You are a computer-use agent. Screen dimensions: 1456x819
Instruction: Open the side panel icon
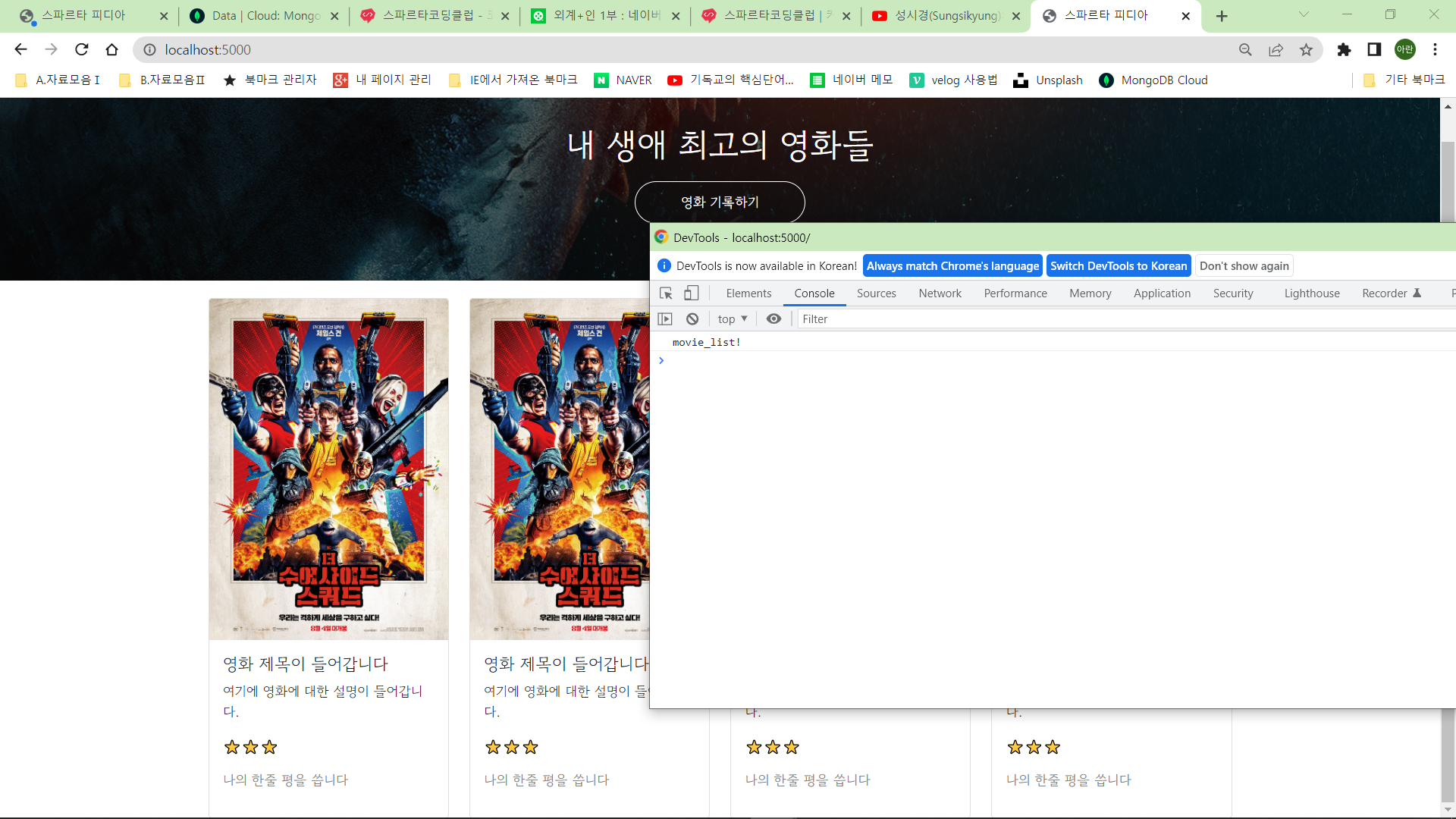(1374, 49)
